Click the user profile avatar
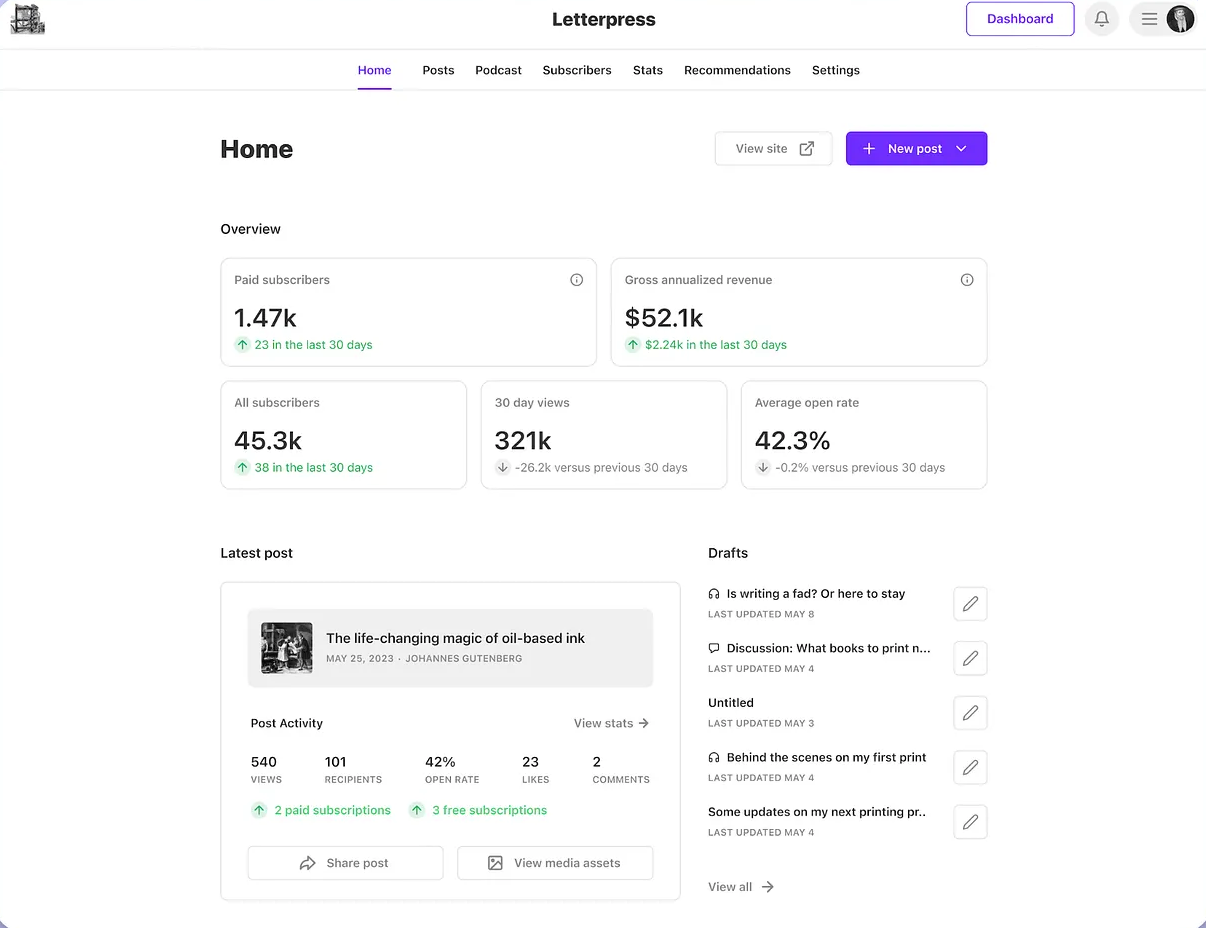Screen dimensions: 1206x928 pos(1180,19)
